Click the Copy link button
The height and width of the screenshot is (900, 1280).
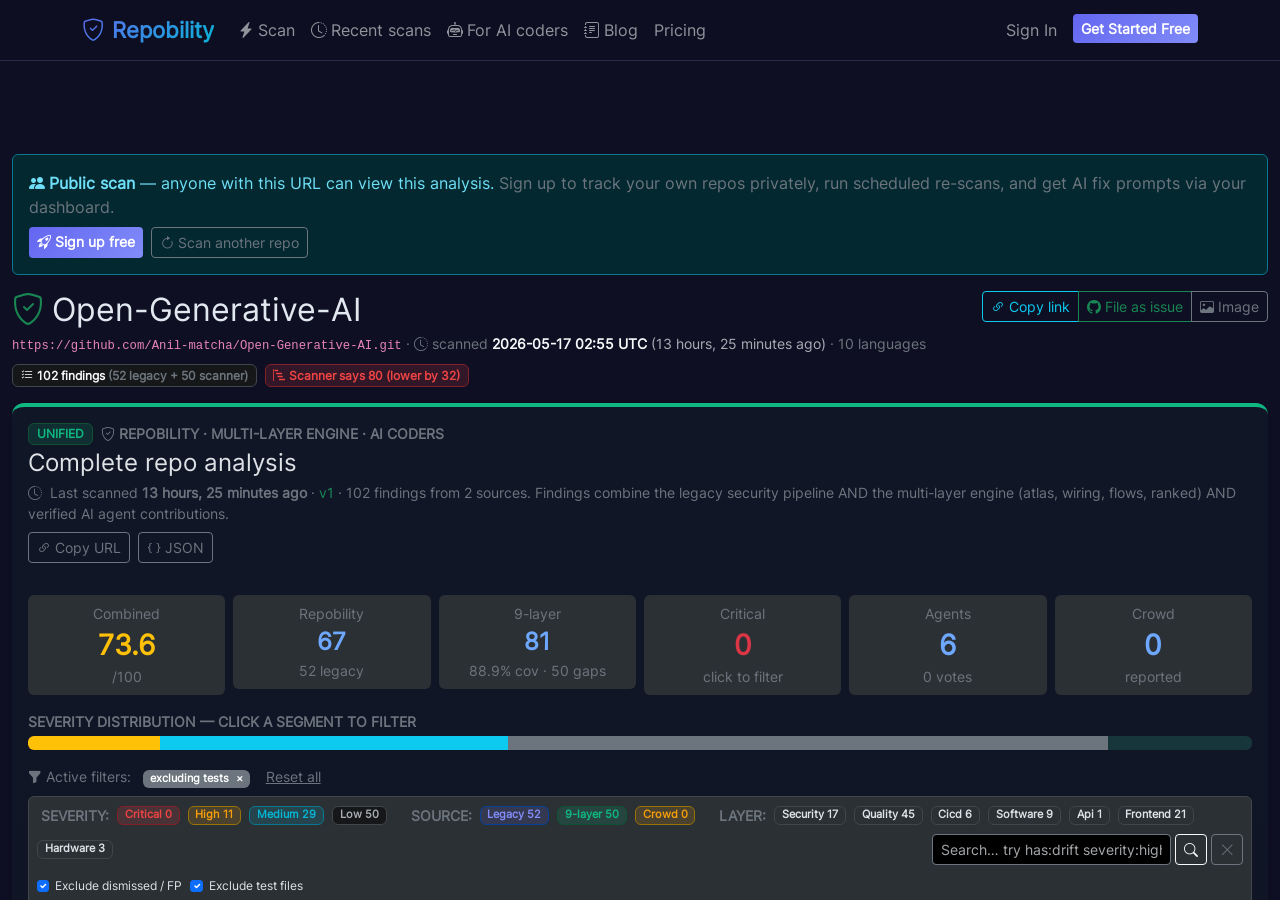(x=1030, y=307)
